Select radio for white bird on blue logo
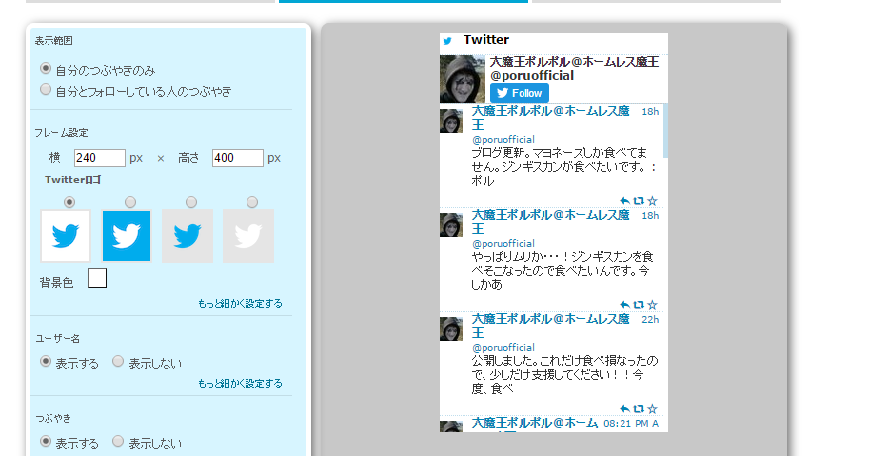This screenshot has width=871, height=456. point(130,202)
